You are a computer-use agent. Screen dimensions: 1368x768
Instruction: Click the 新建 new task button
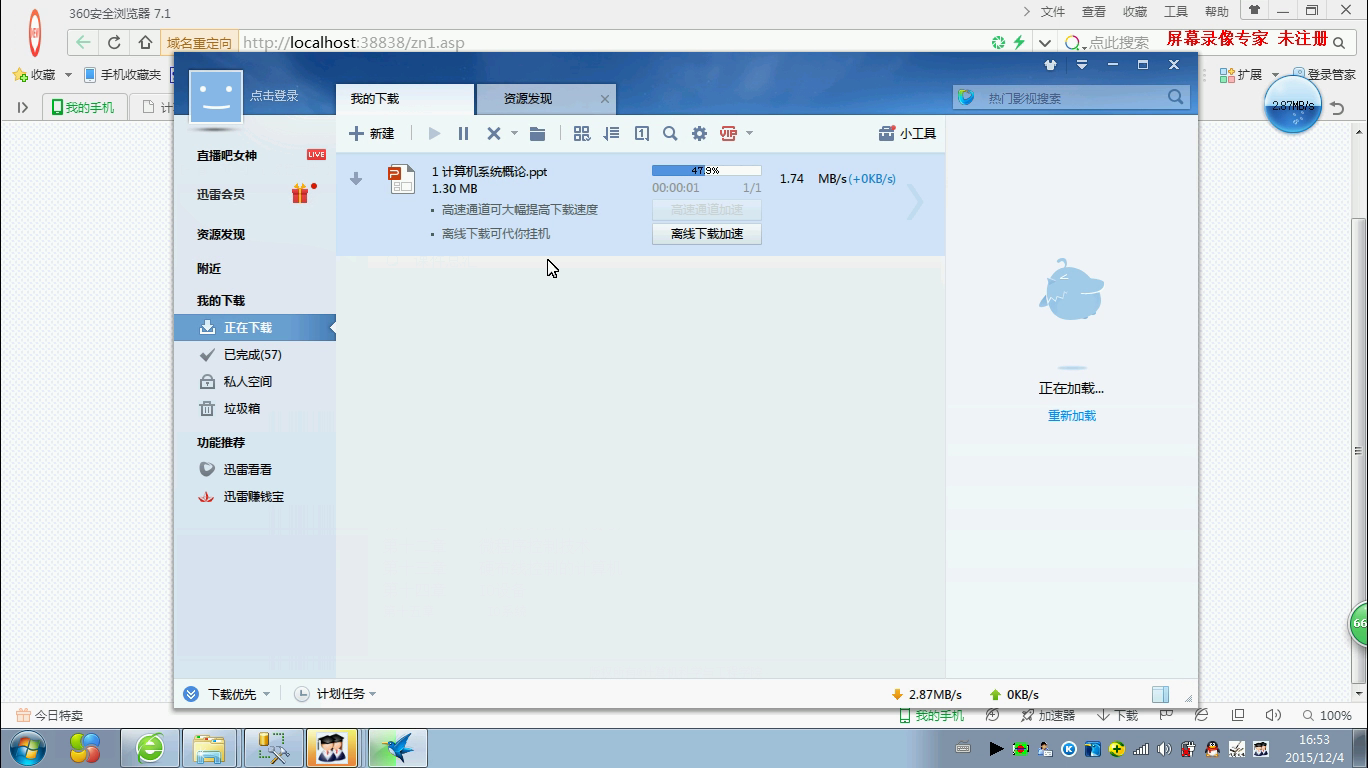[x=371, y=133]
